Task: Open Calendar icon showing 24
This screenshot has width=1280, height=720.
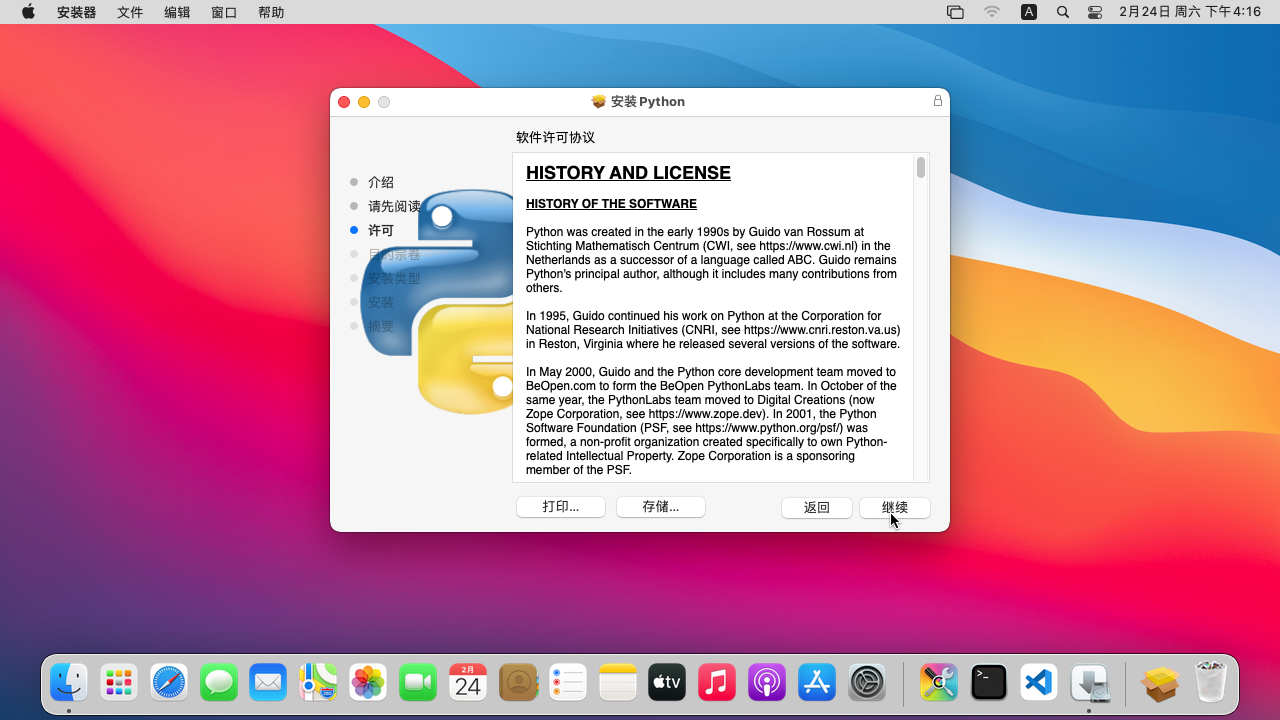Action: [x=468, y=683]
